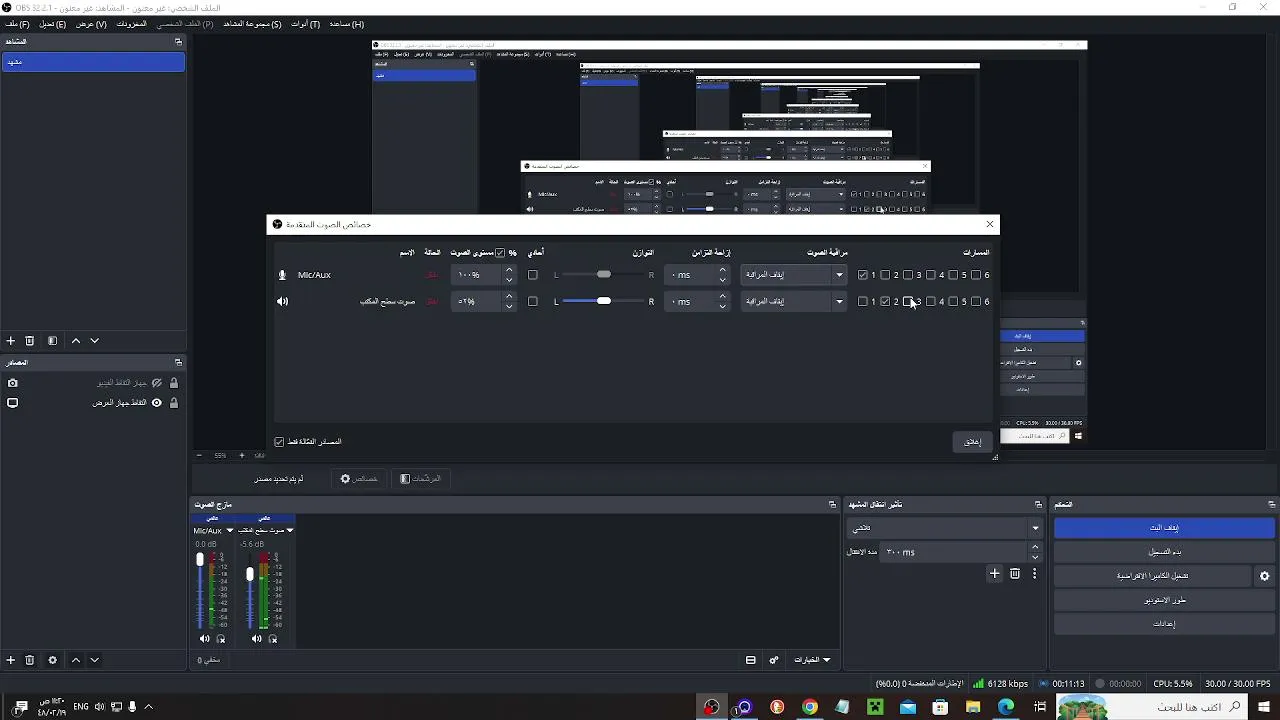Toggle mono checkbox for Mic/Aux
Viewport: 1280px width, 720px height.
(x=532, y=275)
